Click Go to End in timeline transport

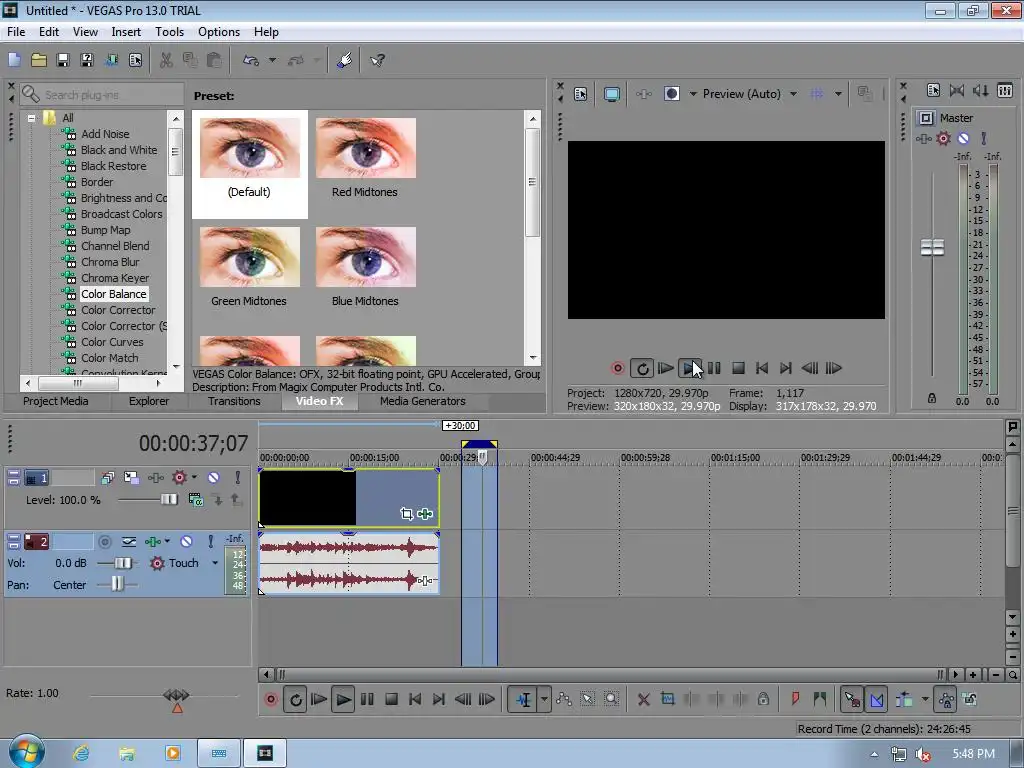click(x=439, y=699)
